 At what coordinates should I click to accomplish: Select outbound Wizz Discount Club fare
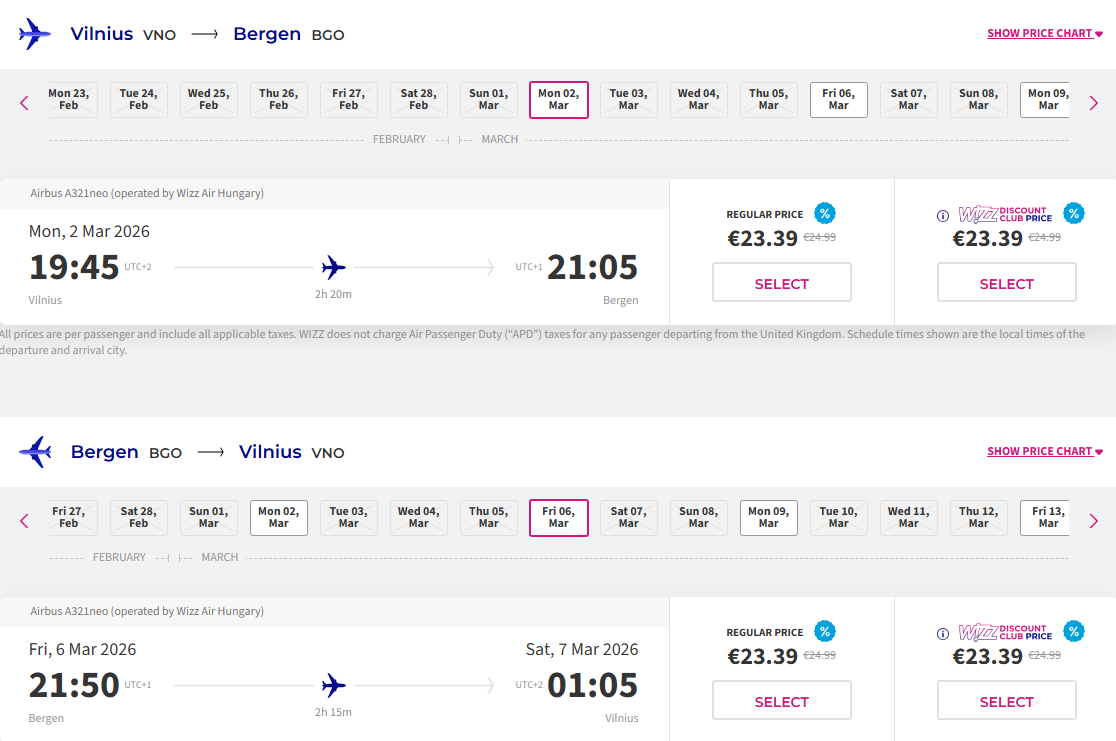pos(1006,283)
